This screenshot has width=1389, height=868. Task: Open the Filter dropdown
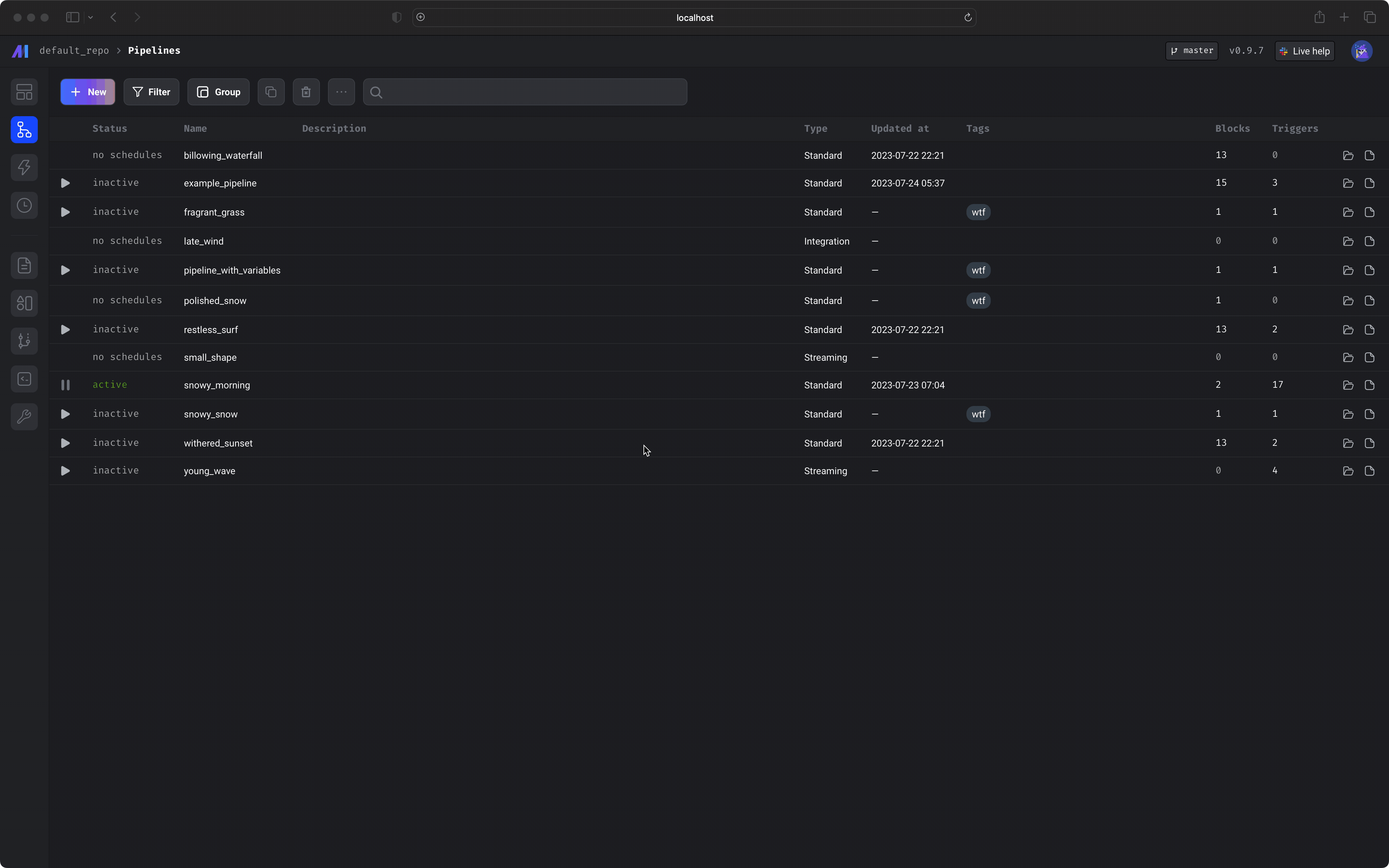152,92
